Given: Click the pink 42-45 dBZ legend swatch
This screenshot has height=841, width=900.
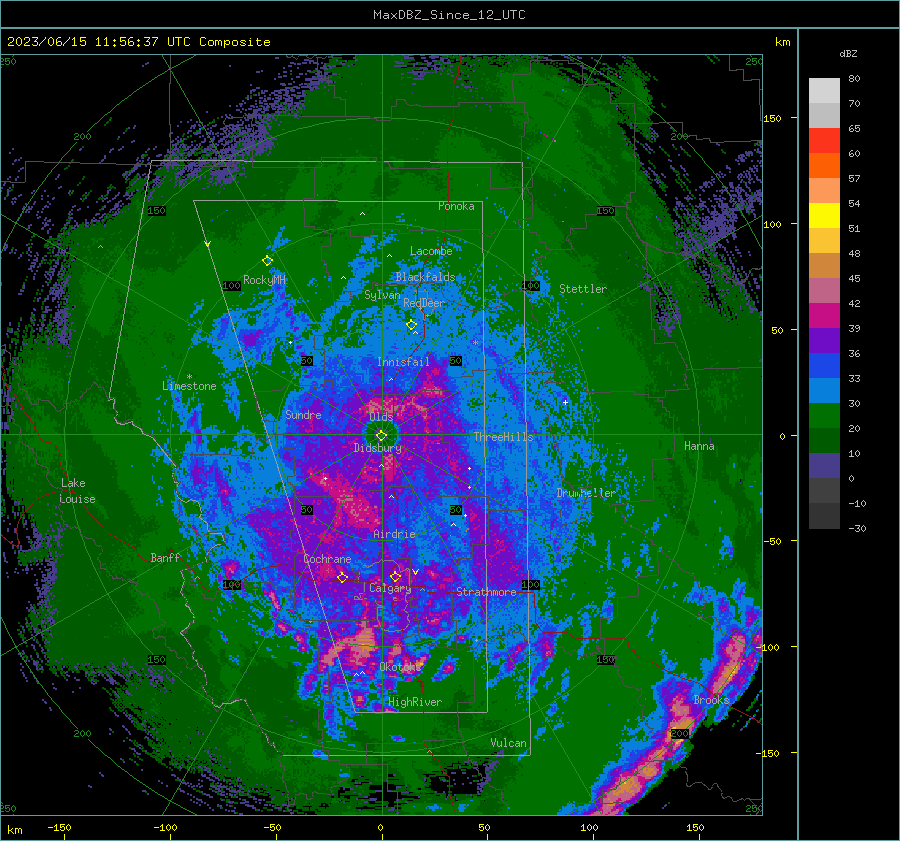Looking at the screenshot, I should coord(824,291).
